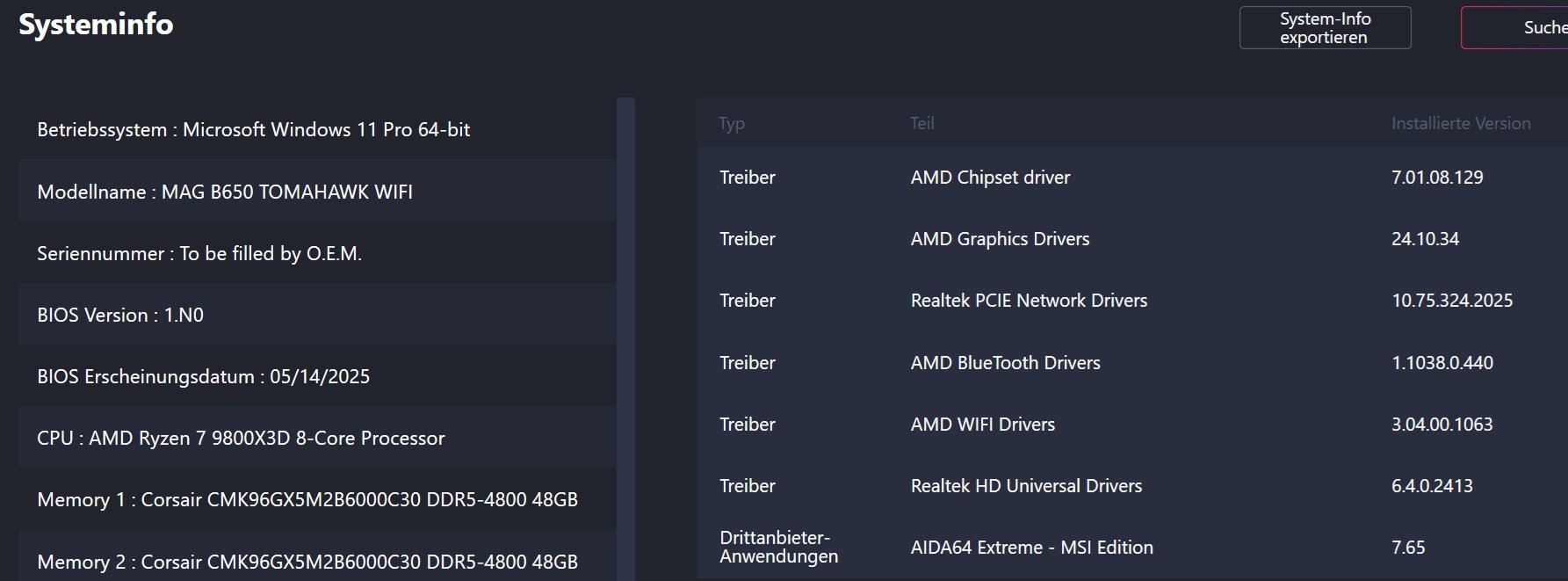
Task: Select the AMD WIFI Drivers entry
Action: click(1132, 424)
